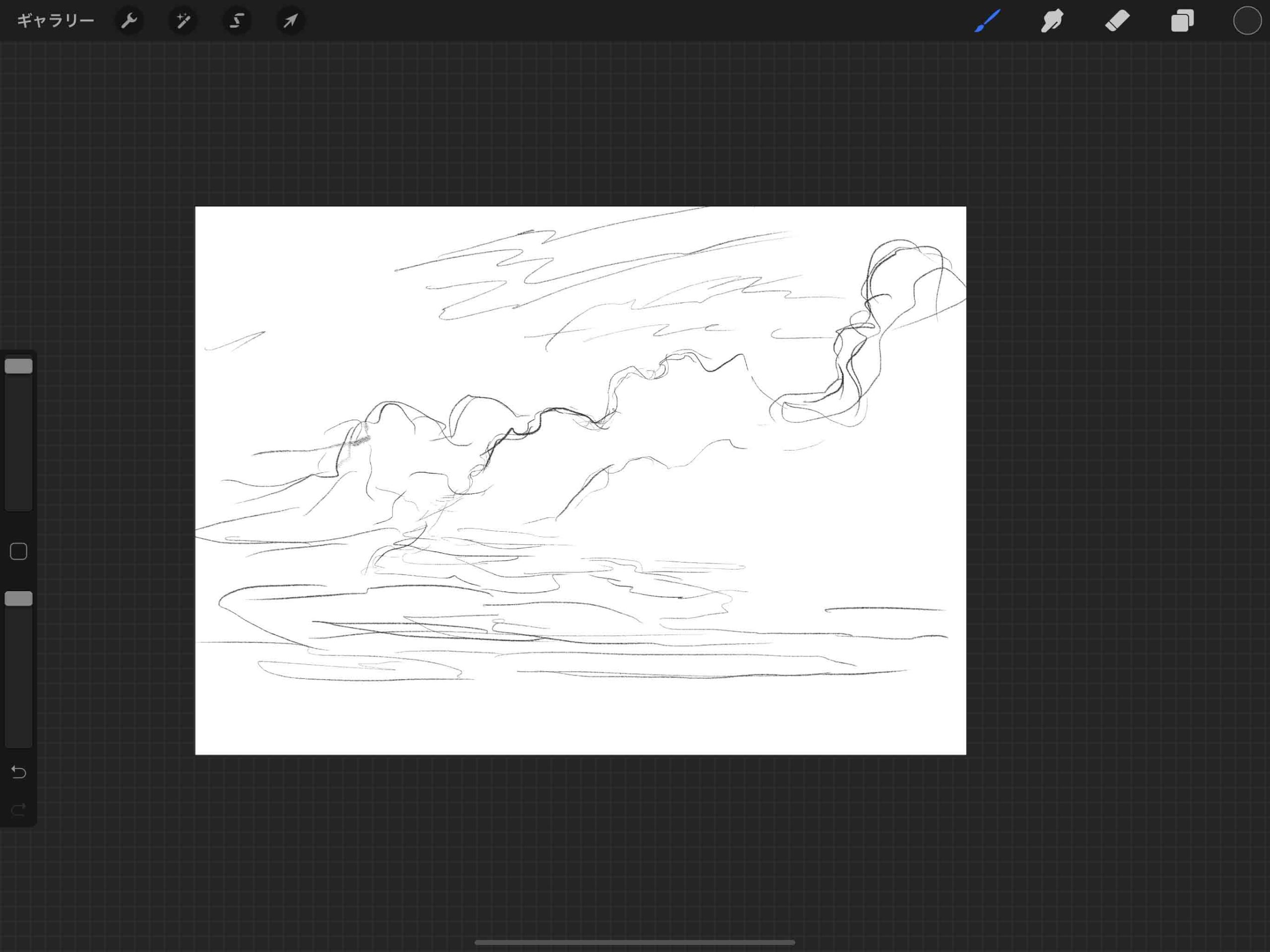Open the Layers panel
Screen dimensions: 1270x952
click(1182, 21)
